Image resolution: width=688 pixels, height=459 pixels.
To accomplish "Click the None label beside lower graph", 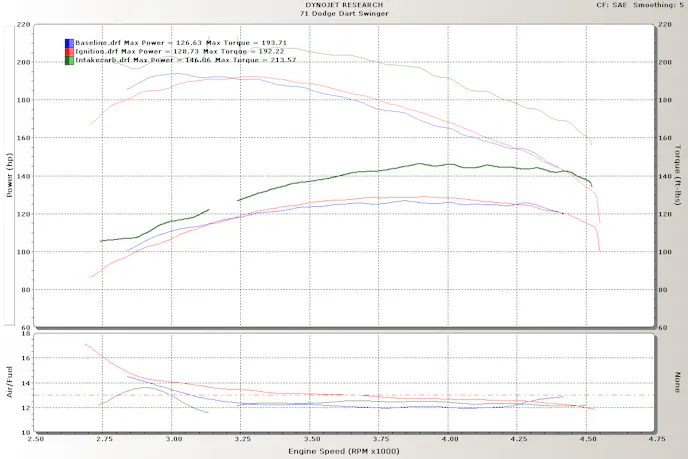I will [x=677, y=382].
